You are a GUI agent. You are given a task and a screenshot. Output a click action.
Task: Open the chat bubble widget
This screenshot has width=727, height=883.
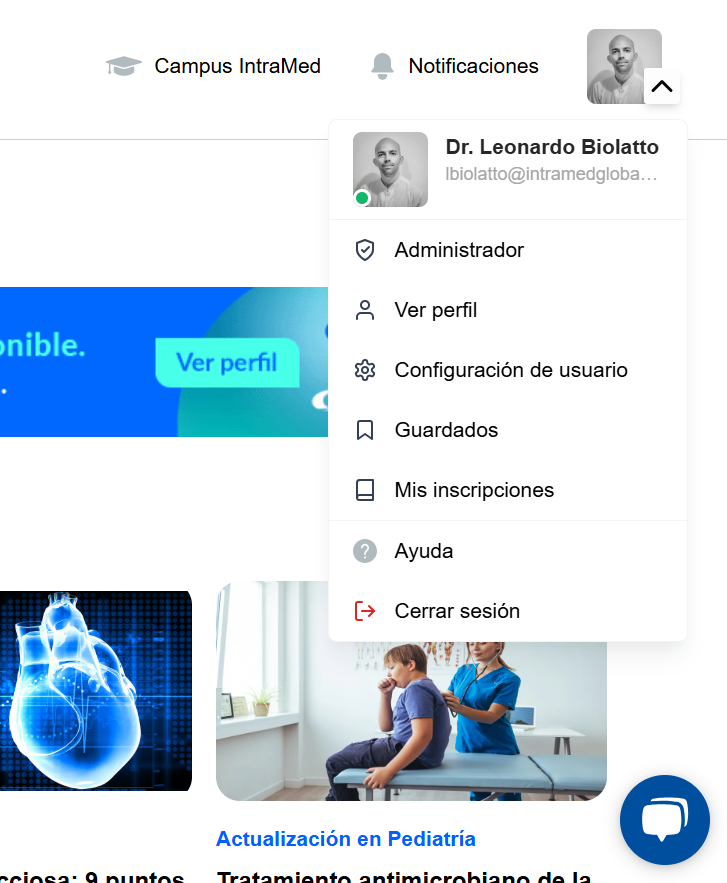[x=665, y=820]
